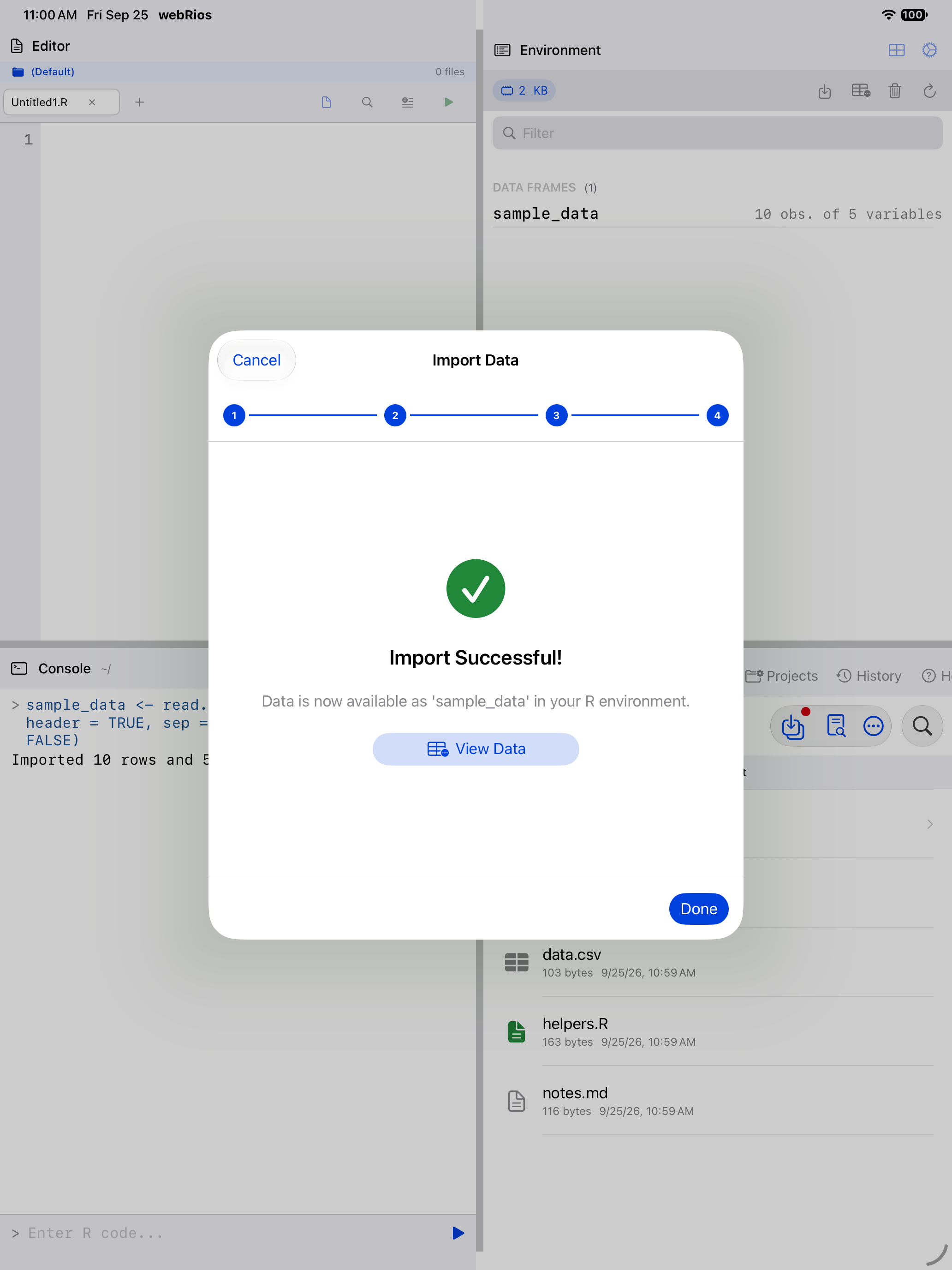Open Environment settings gear icon
This screenshot has height=1270, width=952.
tap(929, 50)
